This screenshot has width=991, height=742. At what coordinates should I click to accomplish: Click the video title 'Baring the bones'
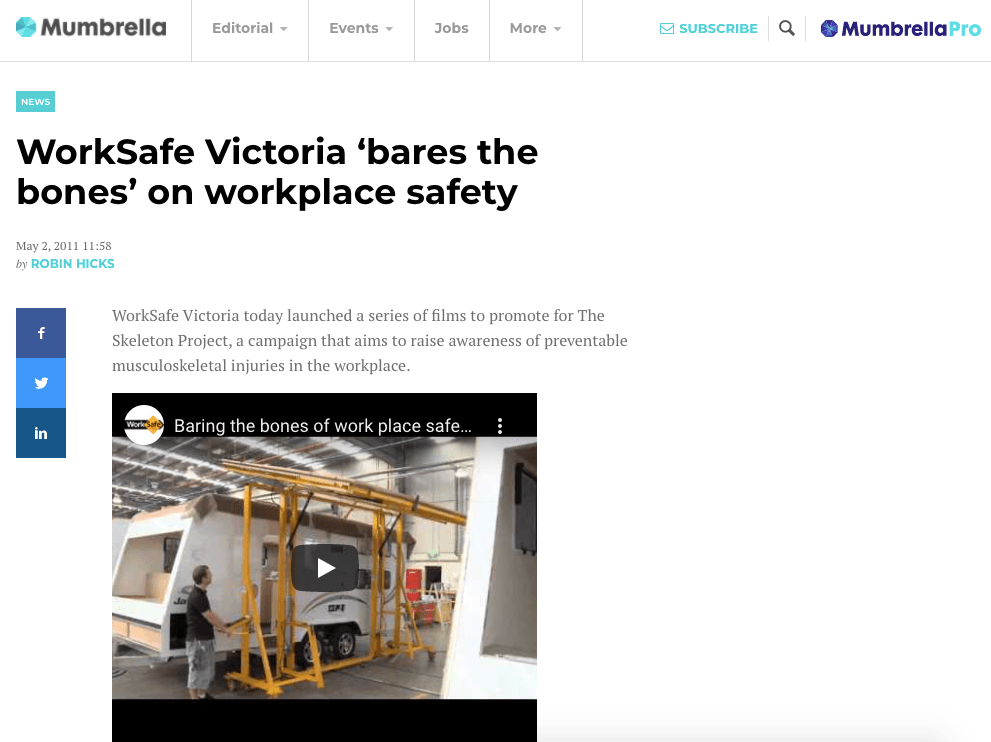coord(322,426)
